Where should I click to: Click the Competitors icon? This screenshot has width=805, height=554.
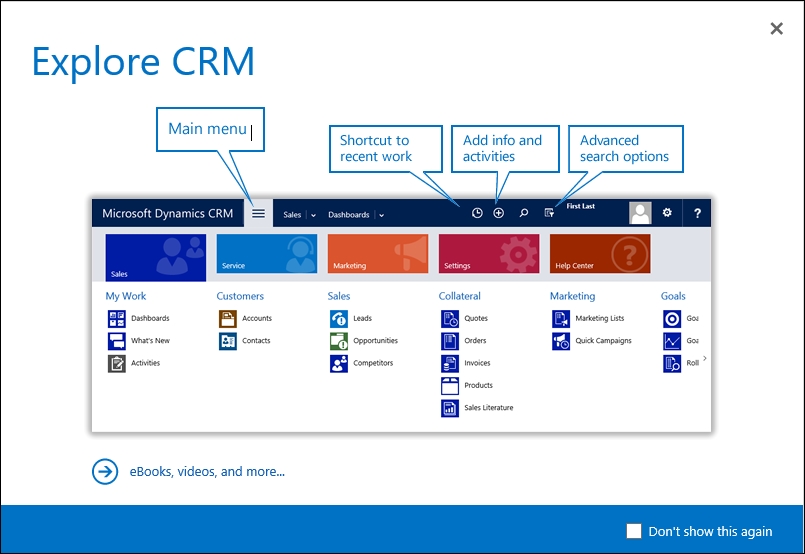pos(339,364)
